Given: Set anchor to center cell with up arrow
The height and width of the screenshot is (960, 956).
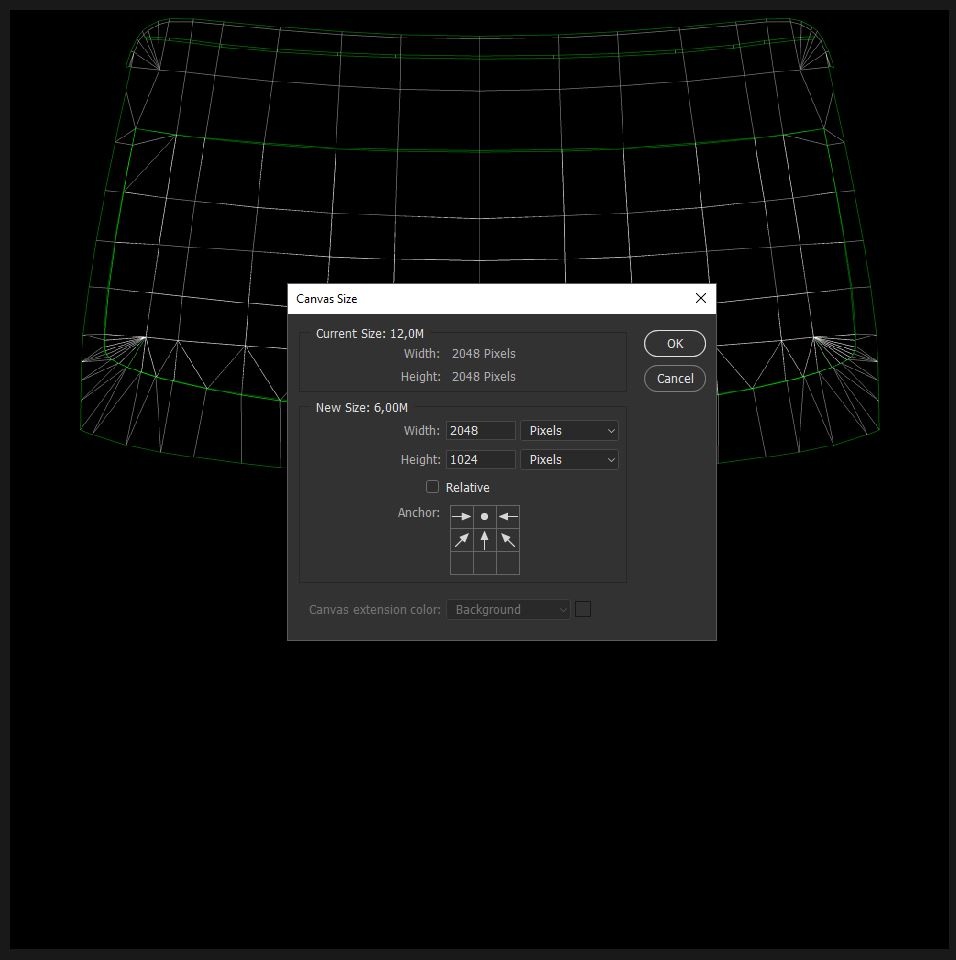Looking at the screenshot, I should 484,540.
